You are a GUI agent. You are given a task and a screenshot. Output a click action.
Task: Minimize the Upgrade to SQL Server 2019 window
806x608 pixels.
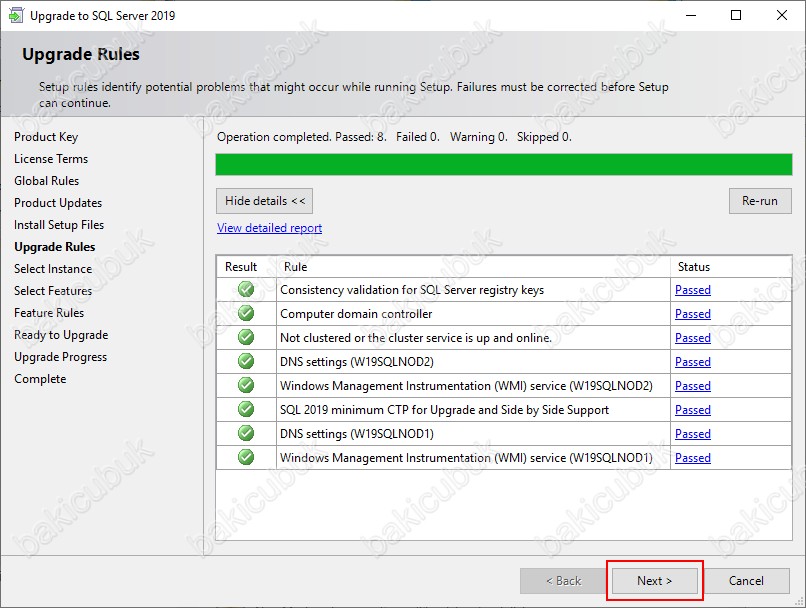pos(691,15)
